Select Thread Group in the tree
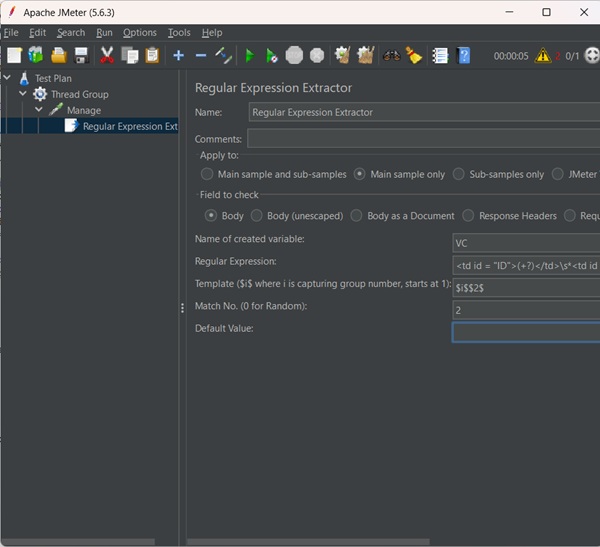The image size is (600, 547). click(x=80, y=94)
